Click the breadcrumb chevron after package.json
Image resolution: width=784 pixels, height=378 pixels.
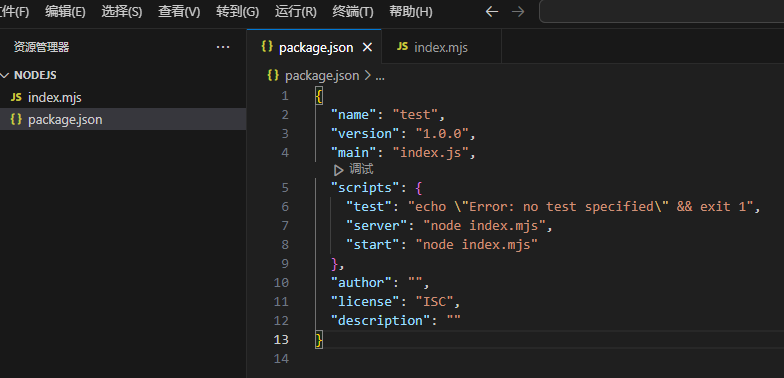[x=368, y=76]
